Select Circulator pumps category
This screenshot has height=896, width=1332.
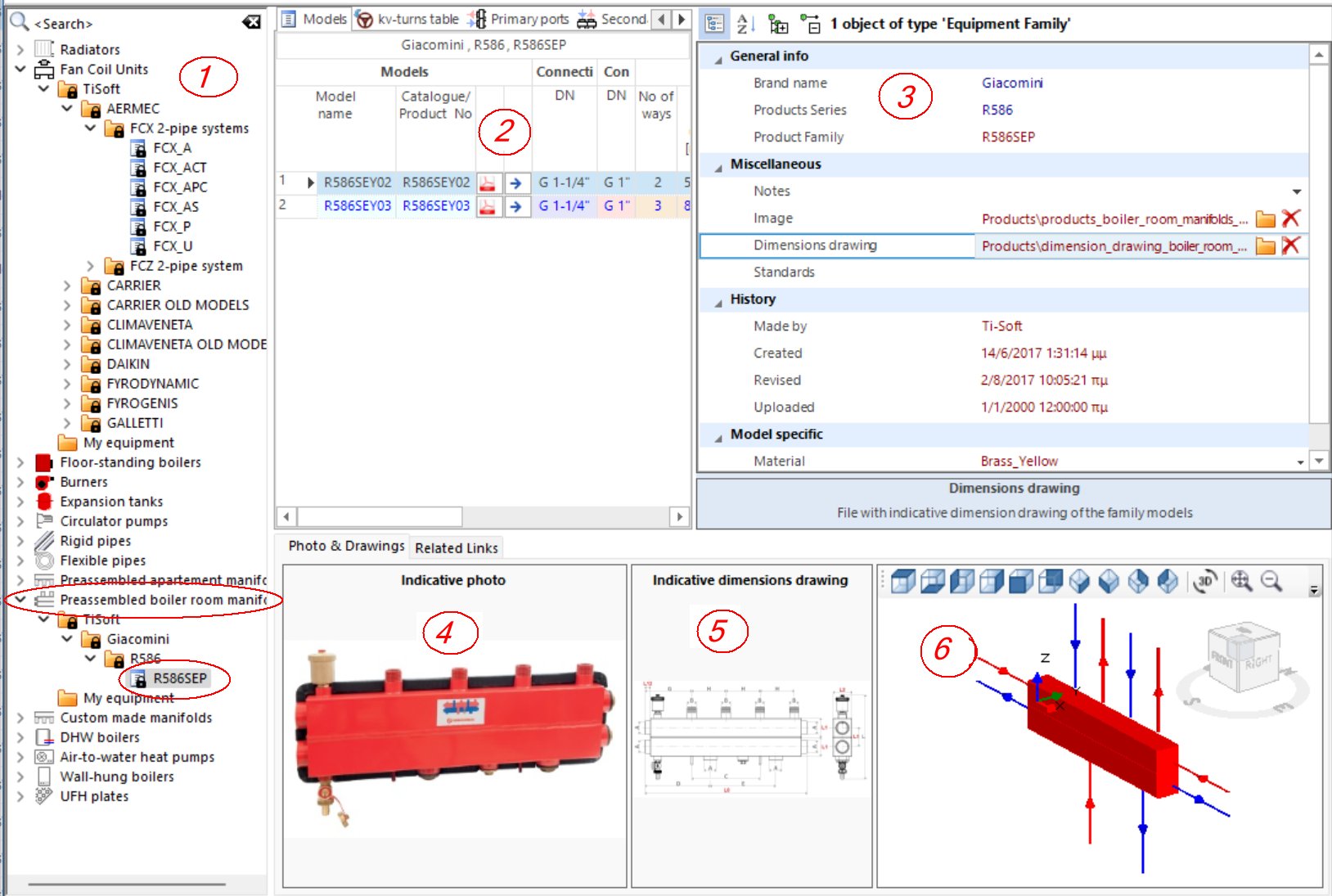pos(114,521)
